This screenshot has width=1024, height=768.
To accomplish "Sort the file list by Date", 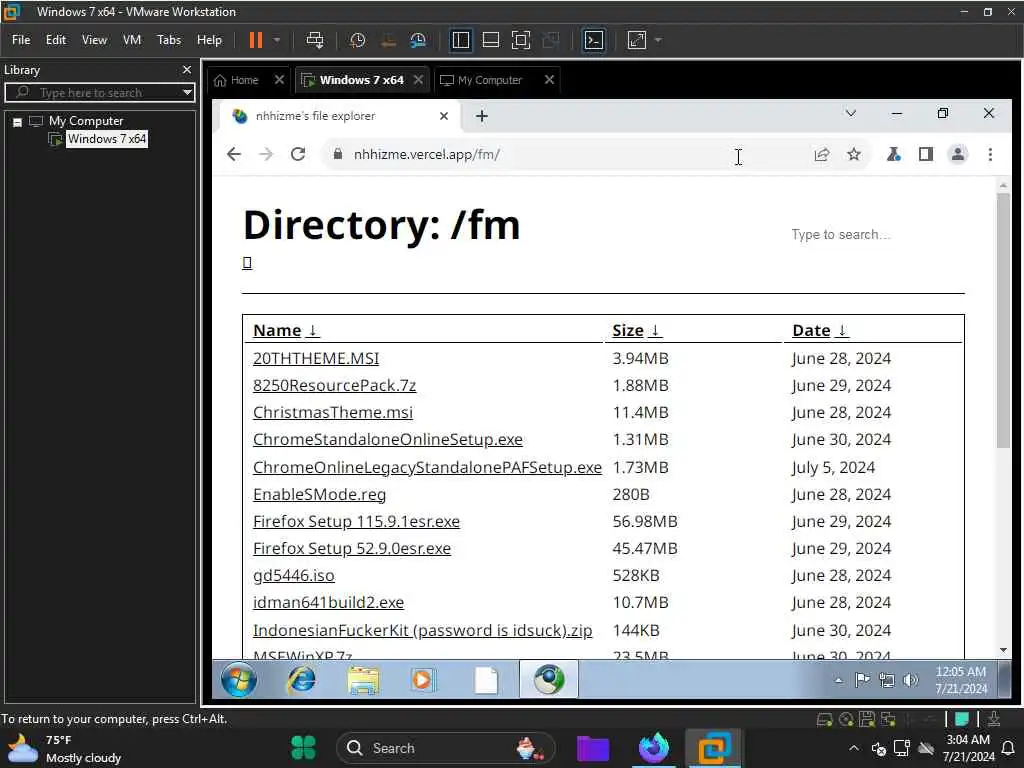I will (x=820, y=330).
